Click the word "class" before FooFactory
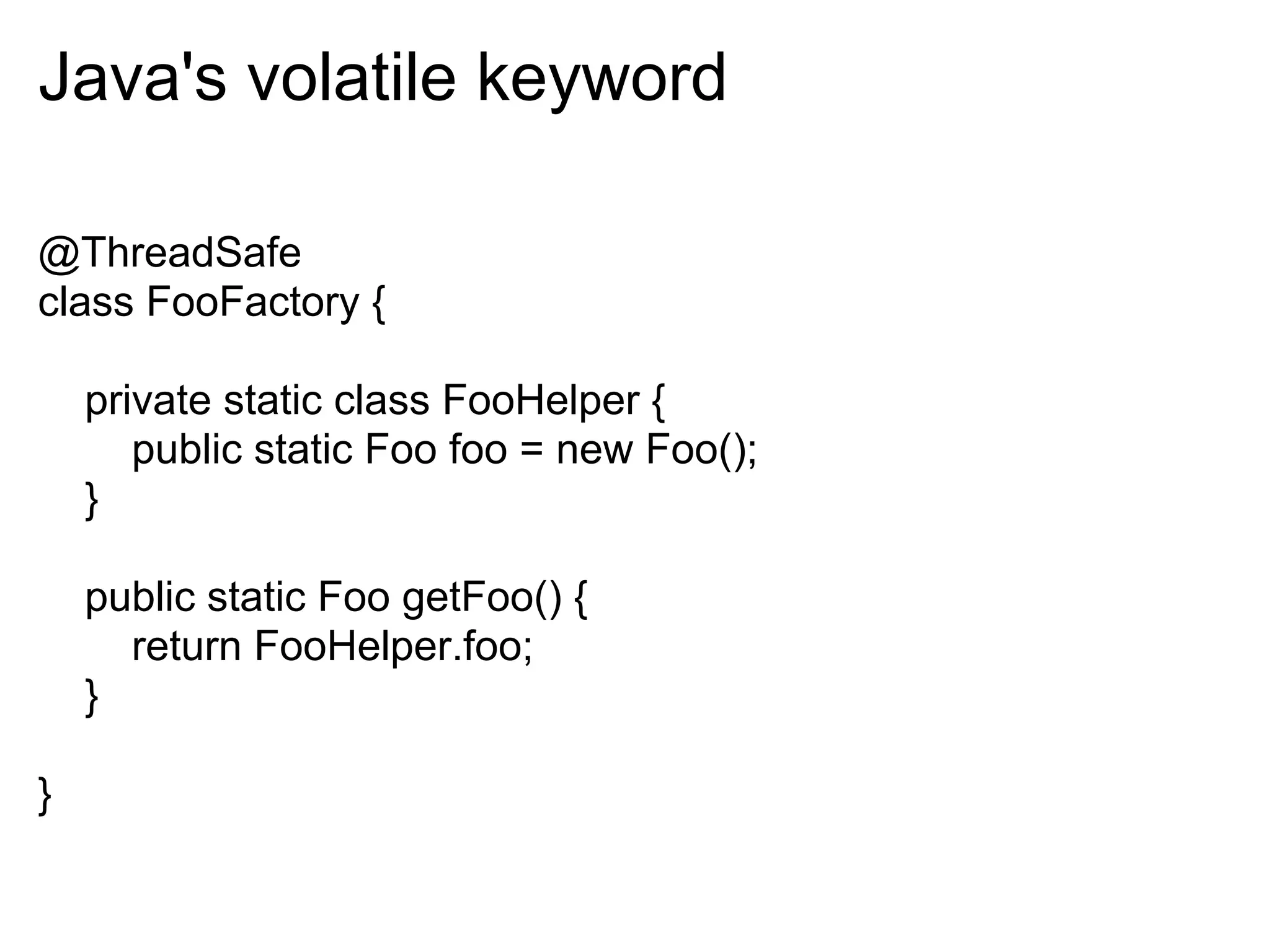 click(x=86, y=302)
